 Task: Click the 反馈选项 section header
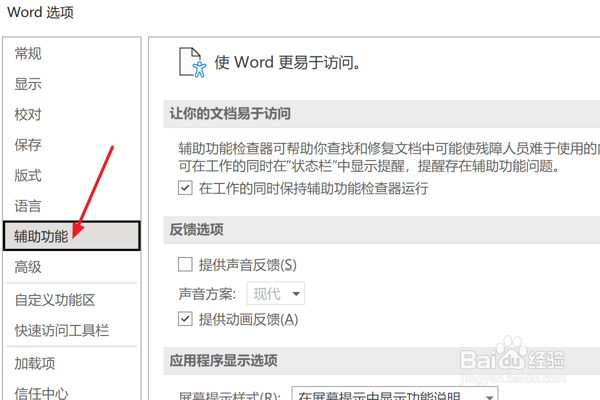[x=197, y=230]
